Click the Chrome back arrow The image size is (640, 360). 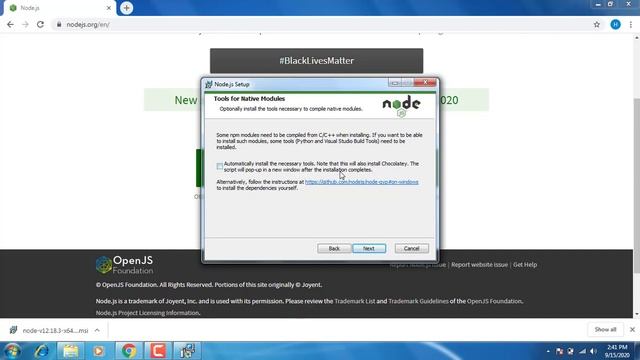(x=10, y=24)
